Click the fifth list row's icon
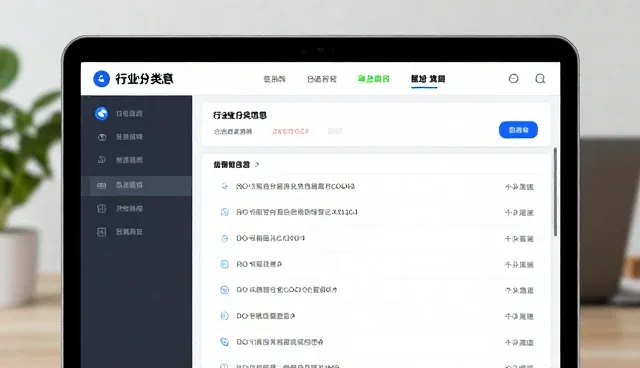The image size is (640, 368). (x=224, y=290)
